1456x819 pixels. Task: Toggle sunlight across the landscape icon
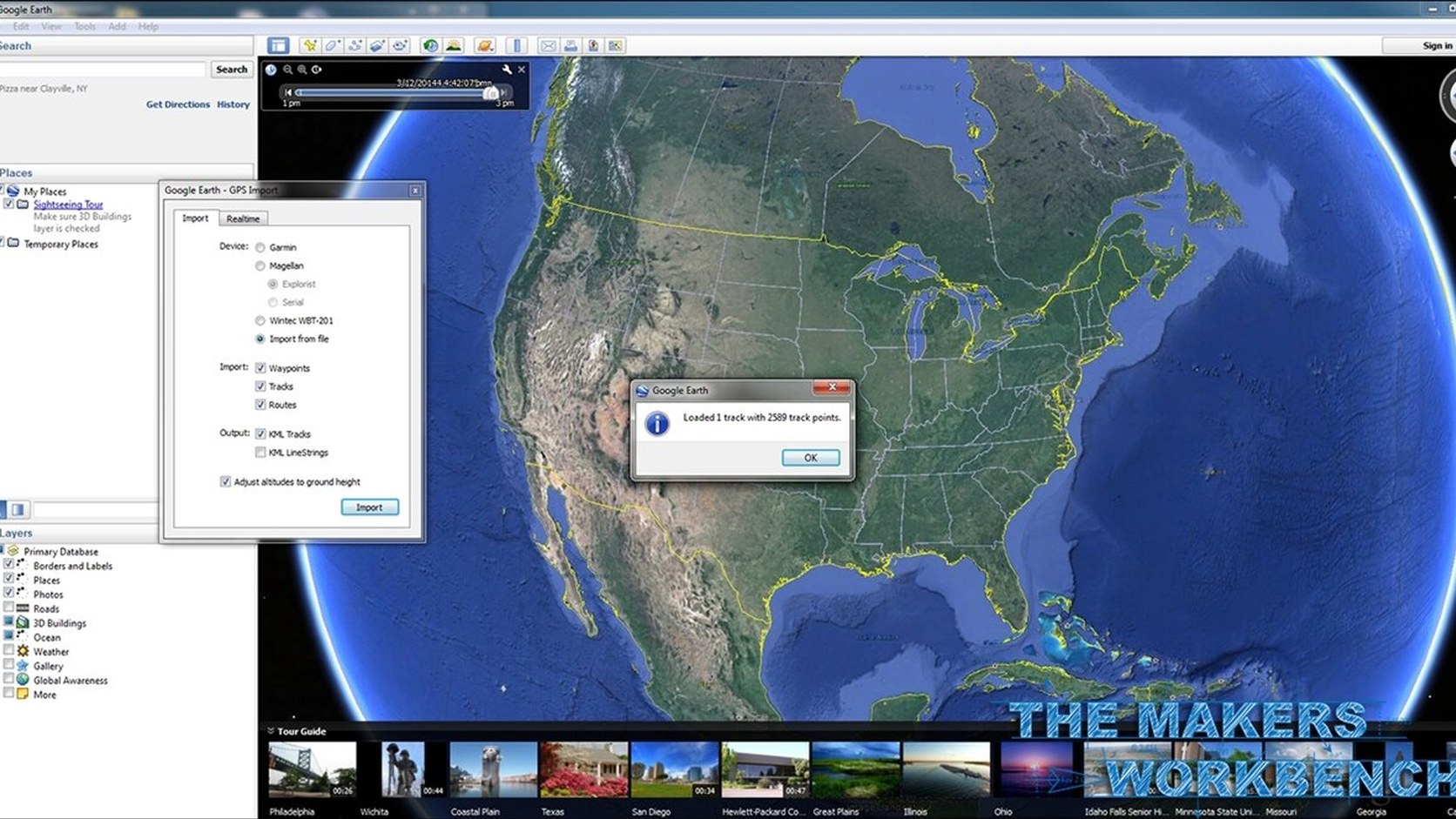click(454, 45)
